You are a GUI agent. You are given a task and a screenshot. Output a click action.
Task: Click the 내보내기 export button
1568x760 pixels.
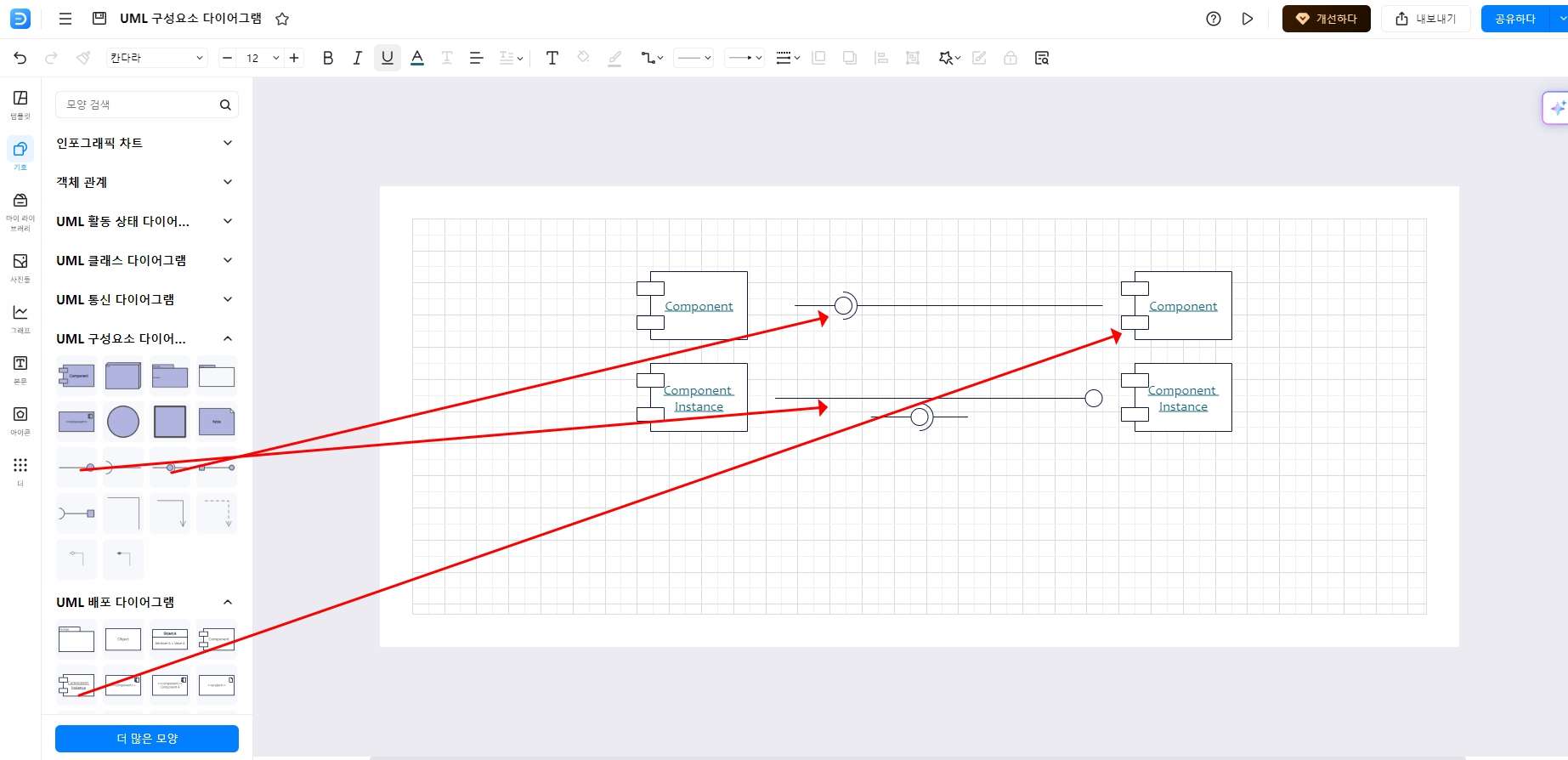pos(1426,19)
